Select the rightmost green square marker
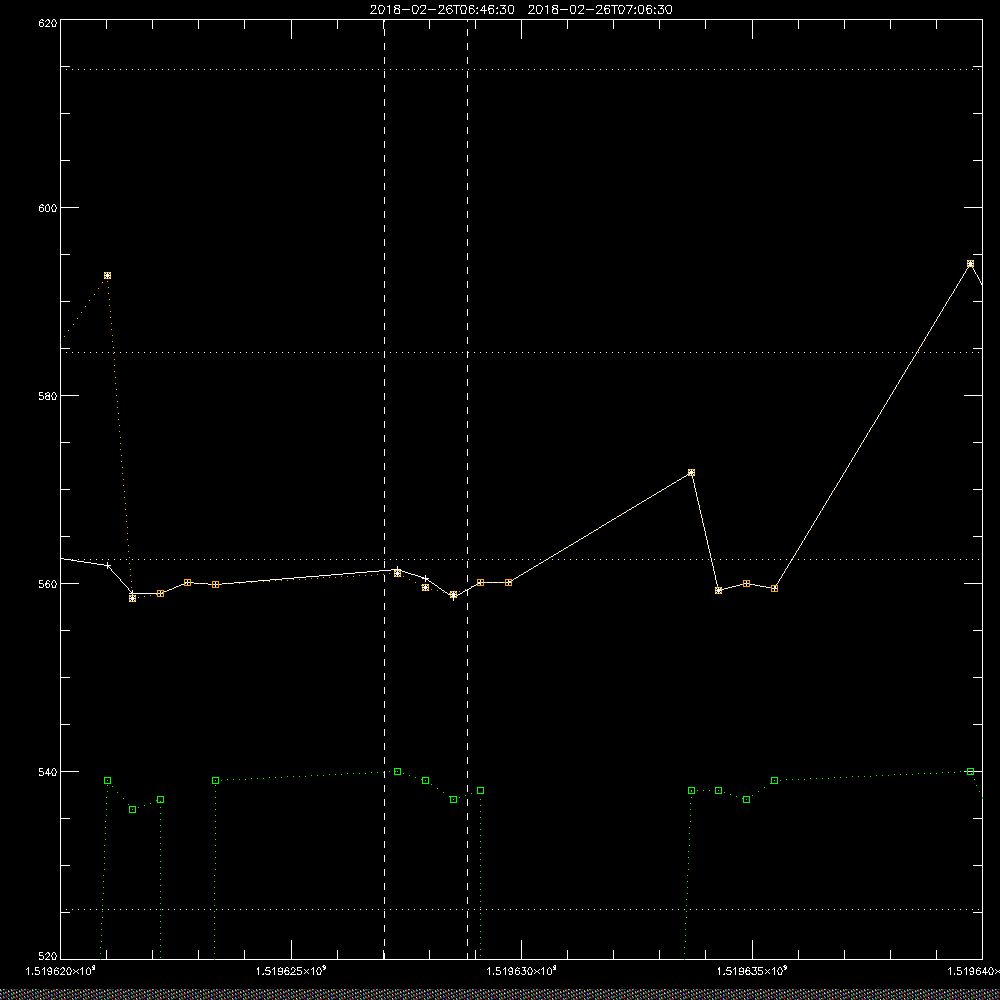The image size is (1000, 1000). coord(970,771)
